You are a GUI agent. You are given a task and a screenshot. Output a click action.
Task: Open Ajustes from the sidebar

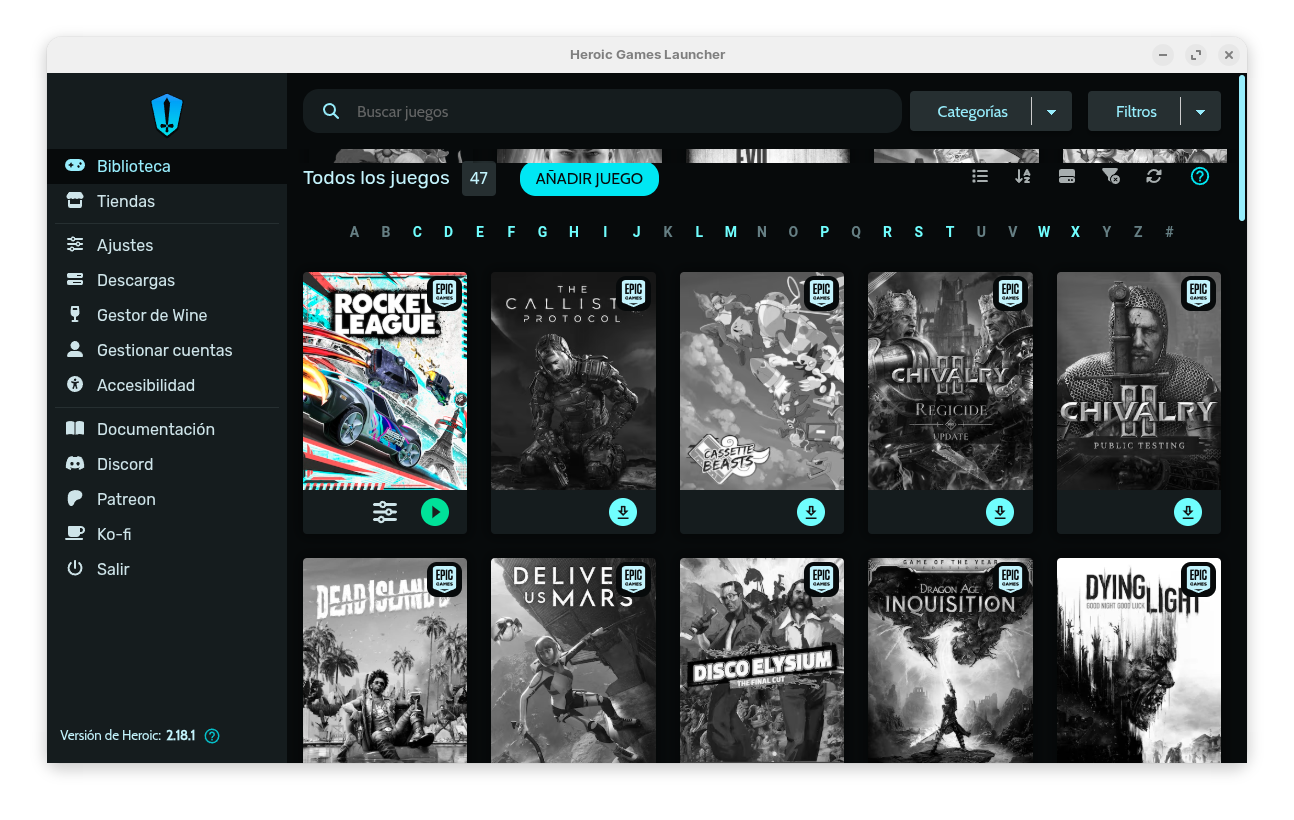pos(167,245)
